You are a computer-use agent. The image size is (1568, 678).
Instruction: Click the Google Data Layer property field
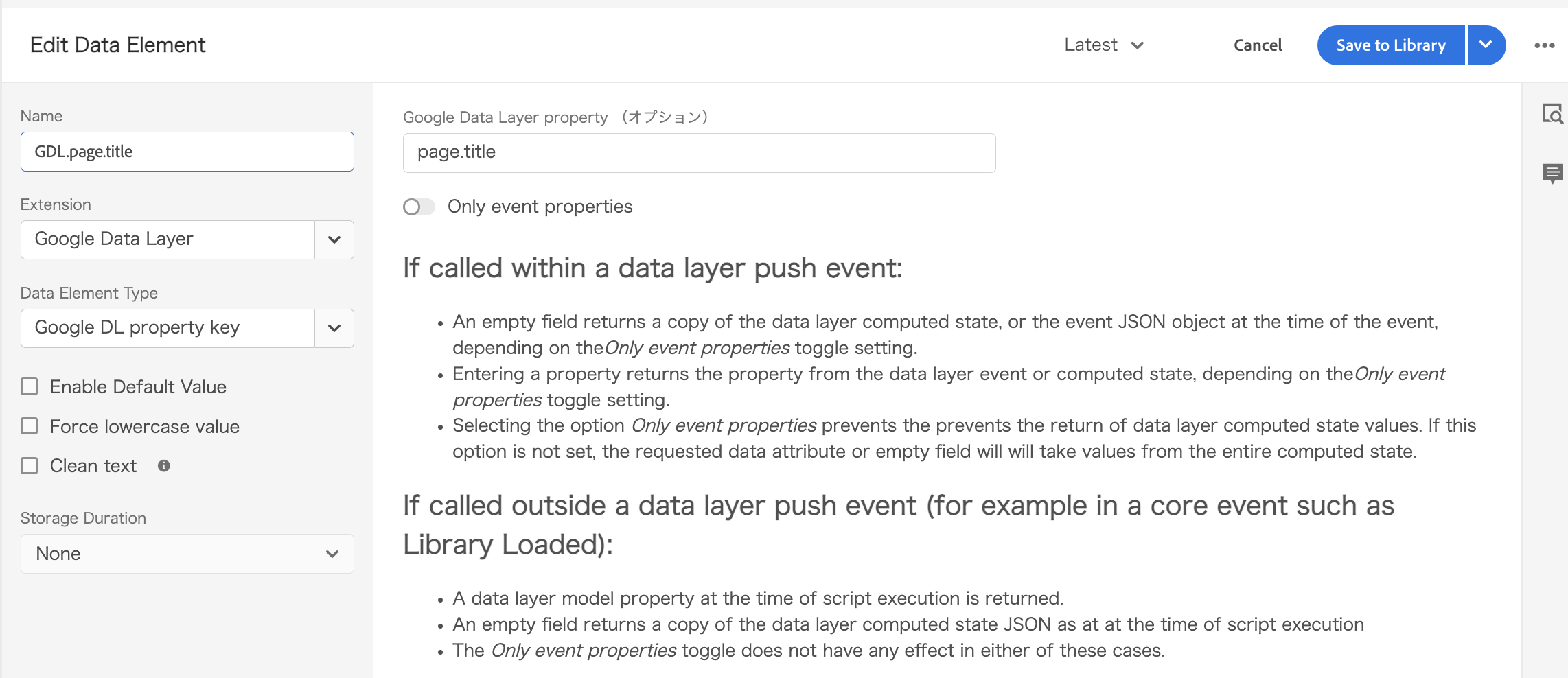[699, 153]
